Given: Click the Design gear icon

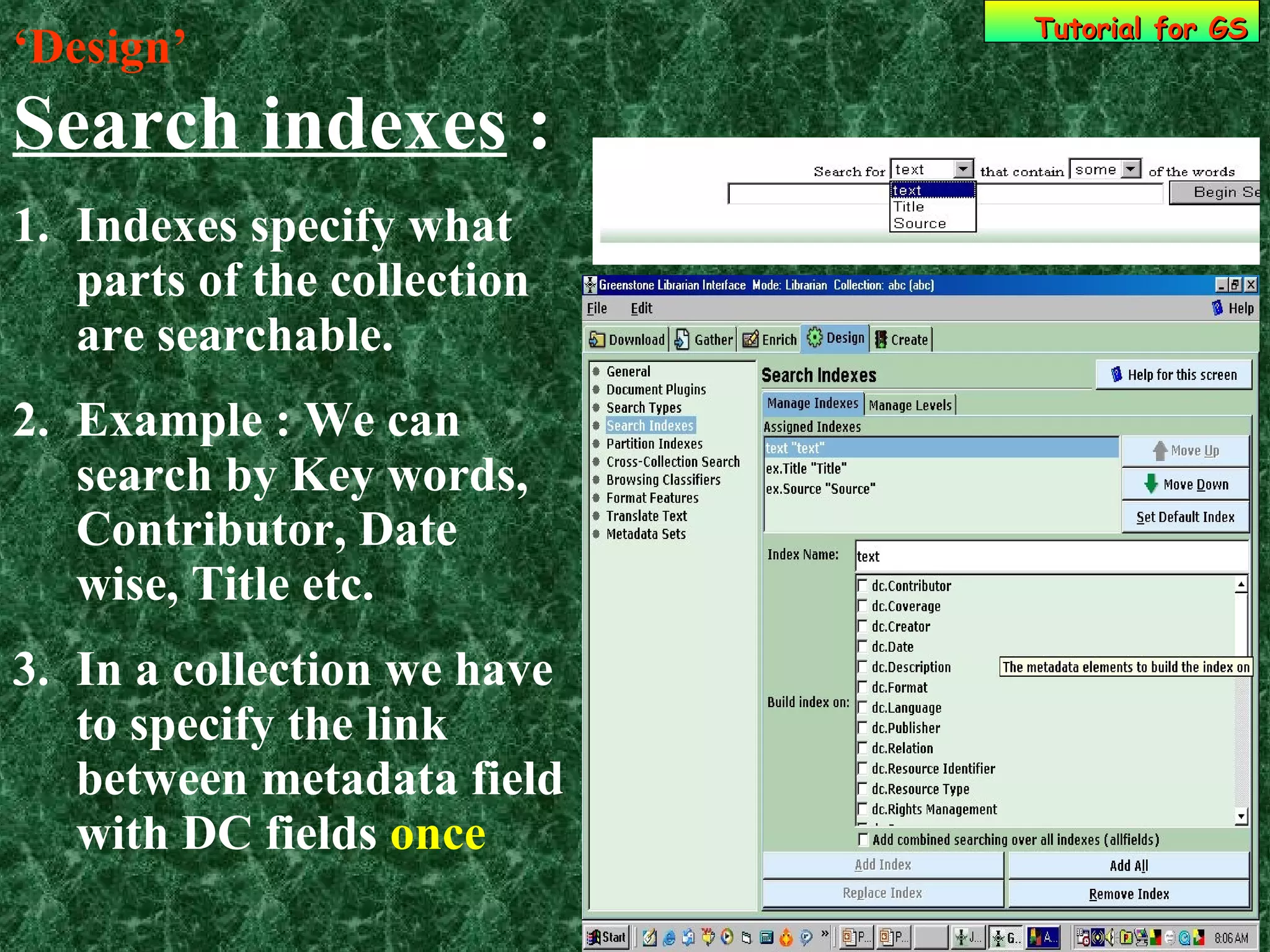Looking at the screenshot, I should click(814, 338).
